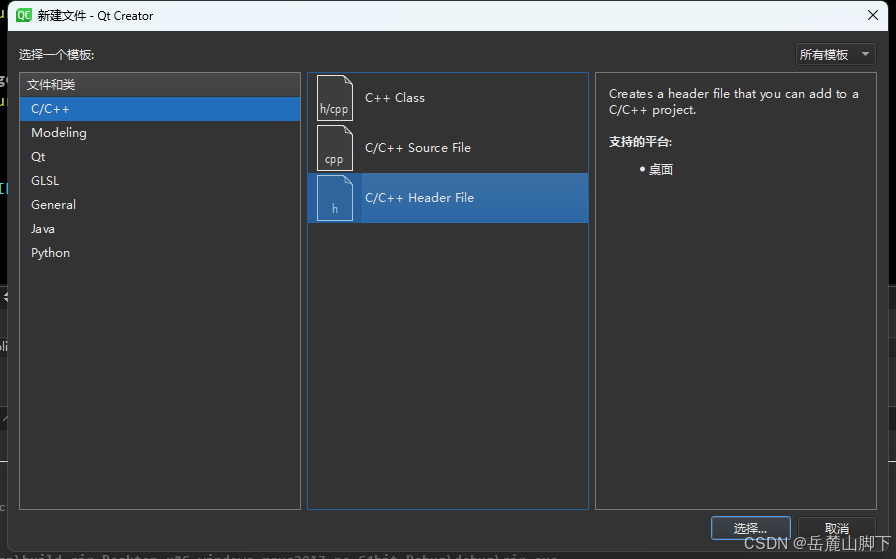Click the 选择一个模板 label

56,55
